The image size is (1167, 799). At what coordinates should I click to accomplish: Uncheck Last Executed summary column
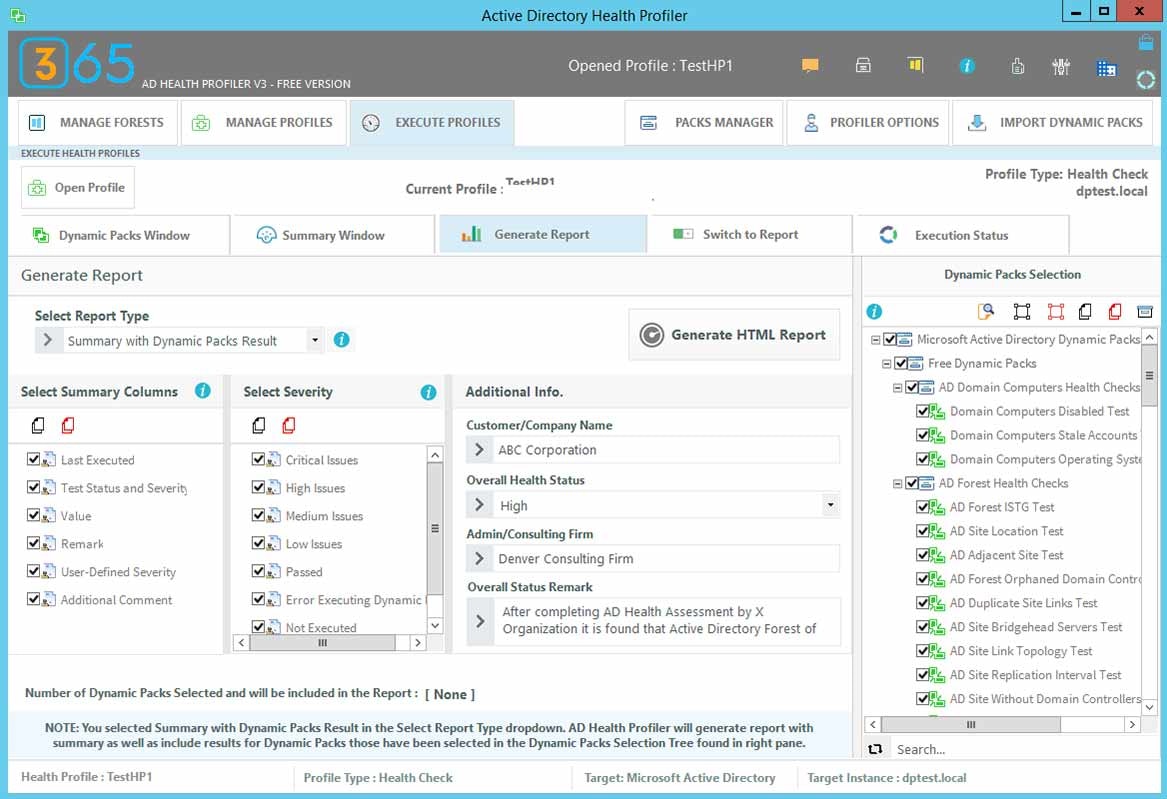[33, 459]
